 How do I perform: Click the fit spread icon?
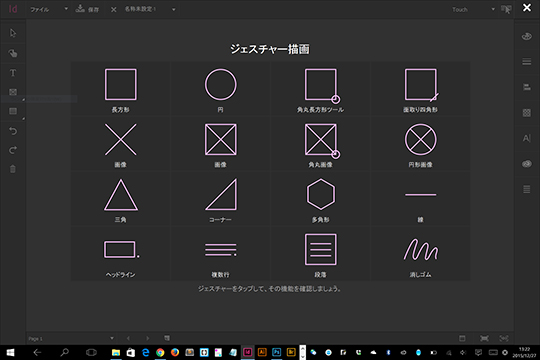point(504,338)
